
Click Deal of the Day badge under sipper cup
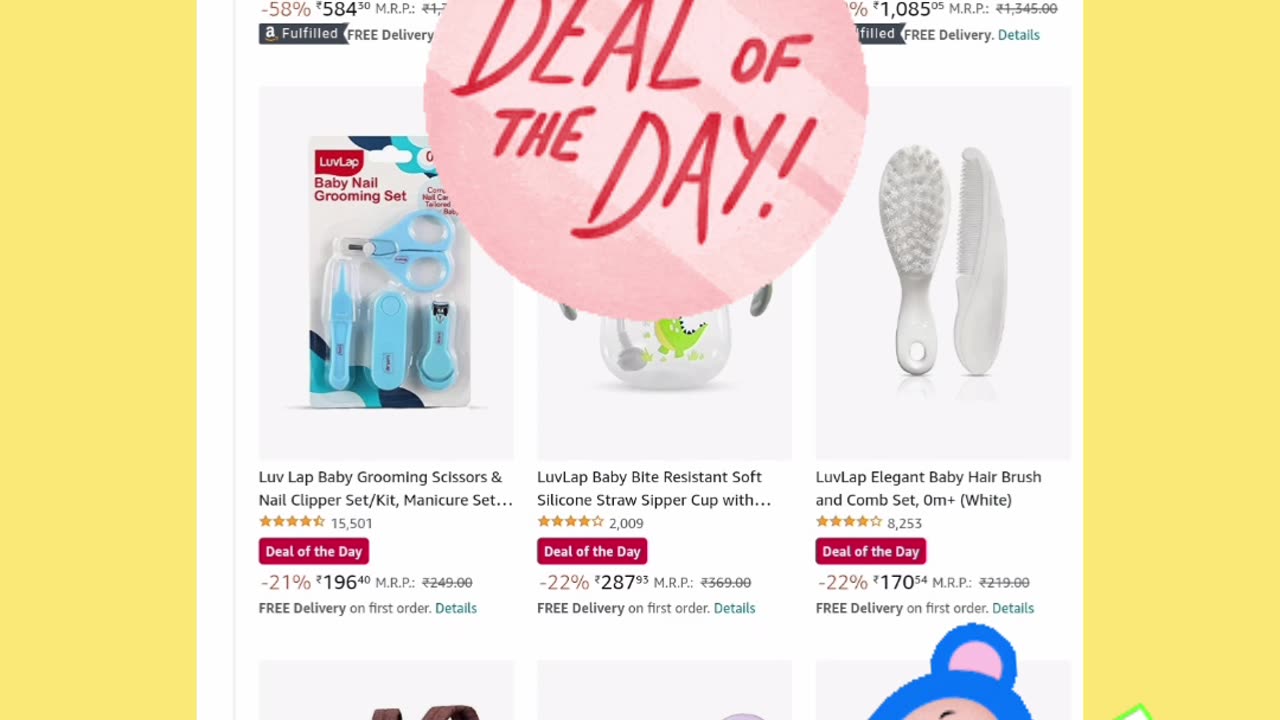point(592,551)
